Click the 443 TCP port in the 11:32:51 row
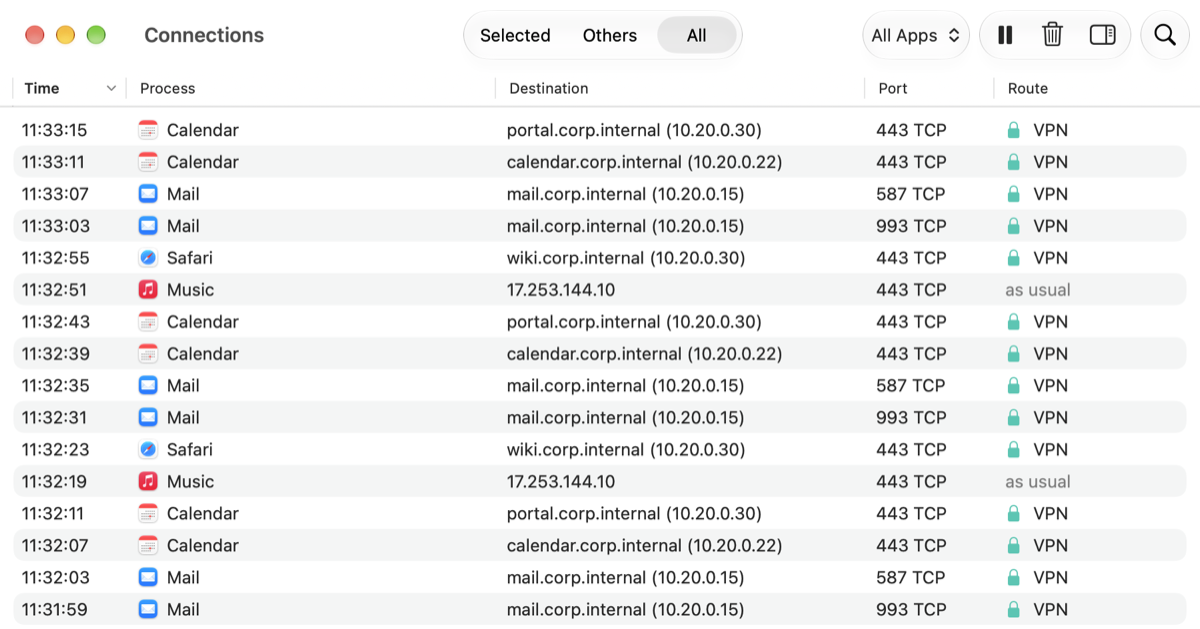 (911, 290)
